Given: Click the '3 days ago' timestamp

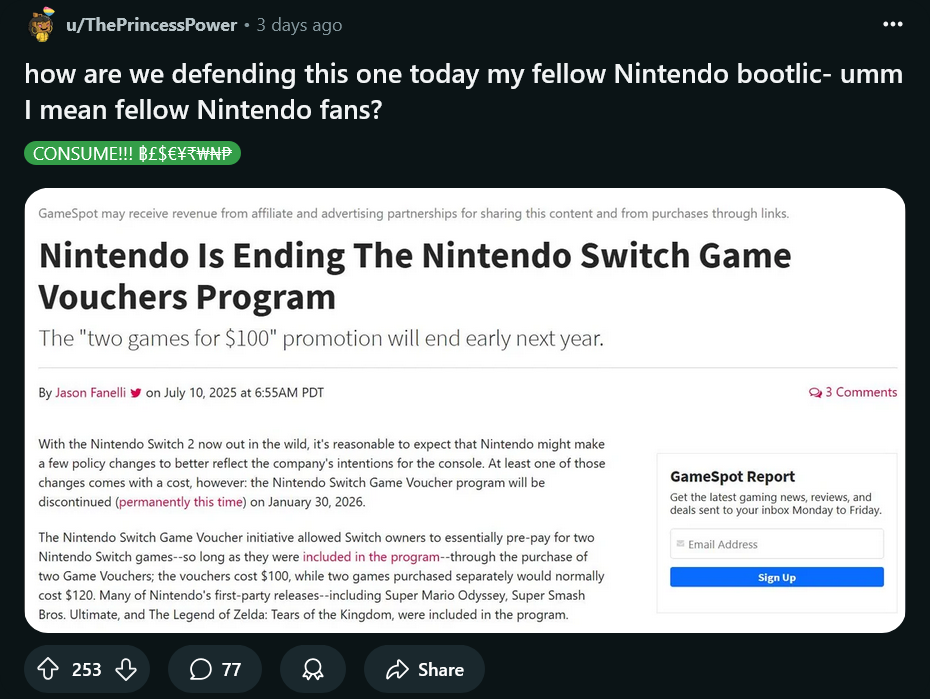Looking at the screenshot, I should point(299,25).
